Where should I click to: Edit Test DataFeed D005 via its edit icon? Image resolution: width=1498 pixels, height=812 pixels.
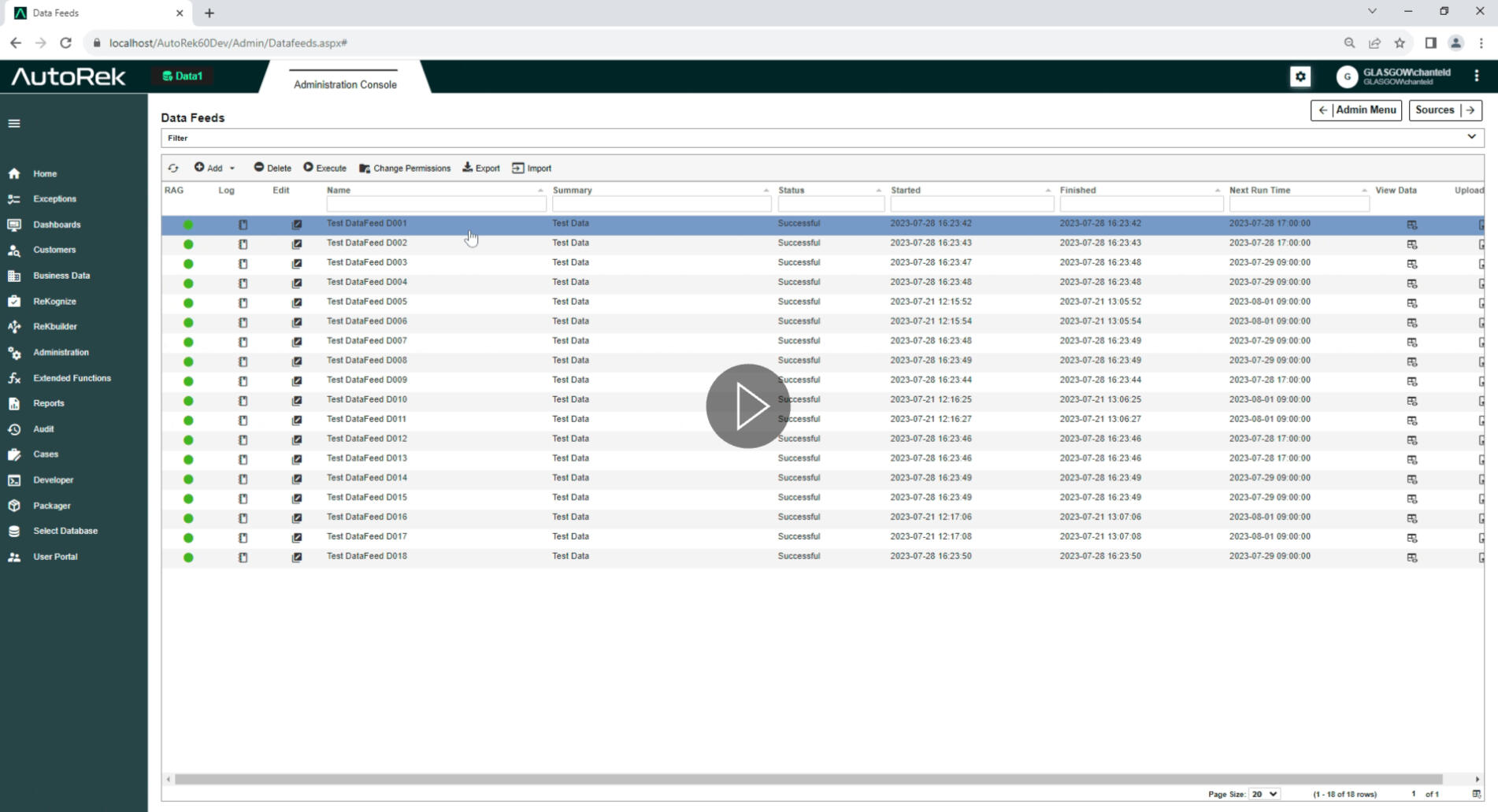(x=297, y=302)
